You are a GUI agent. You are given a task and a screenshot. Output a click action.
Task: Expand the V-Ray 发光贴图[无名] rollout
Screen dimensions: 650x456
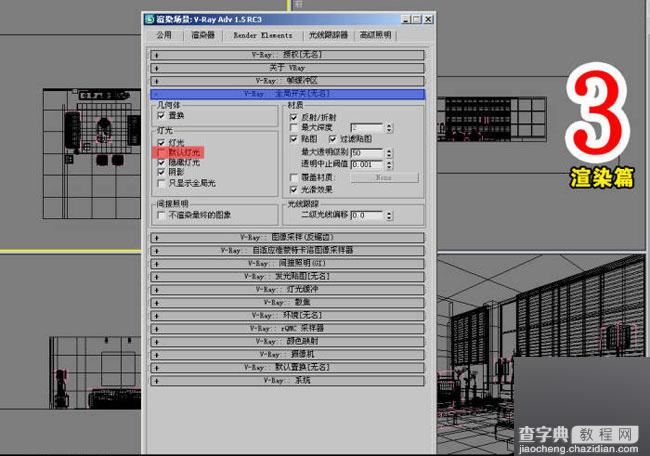pos(287,277)
